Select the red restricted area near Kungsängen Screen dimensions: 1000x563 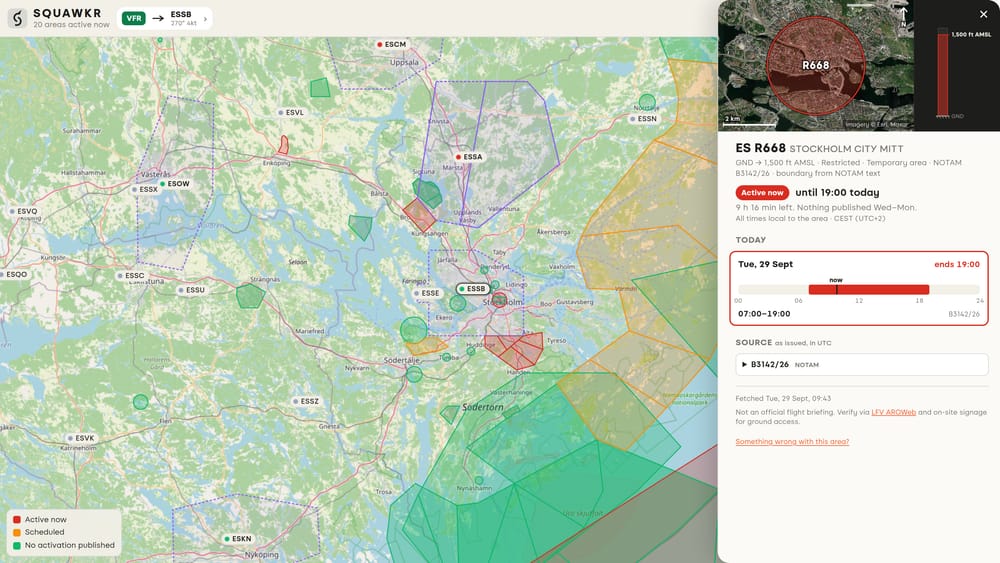point(419,215)
